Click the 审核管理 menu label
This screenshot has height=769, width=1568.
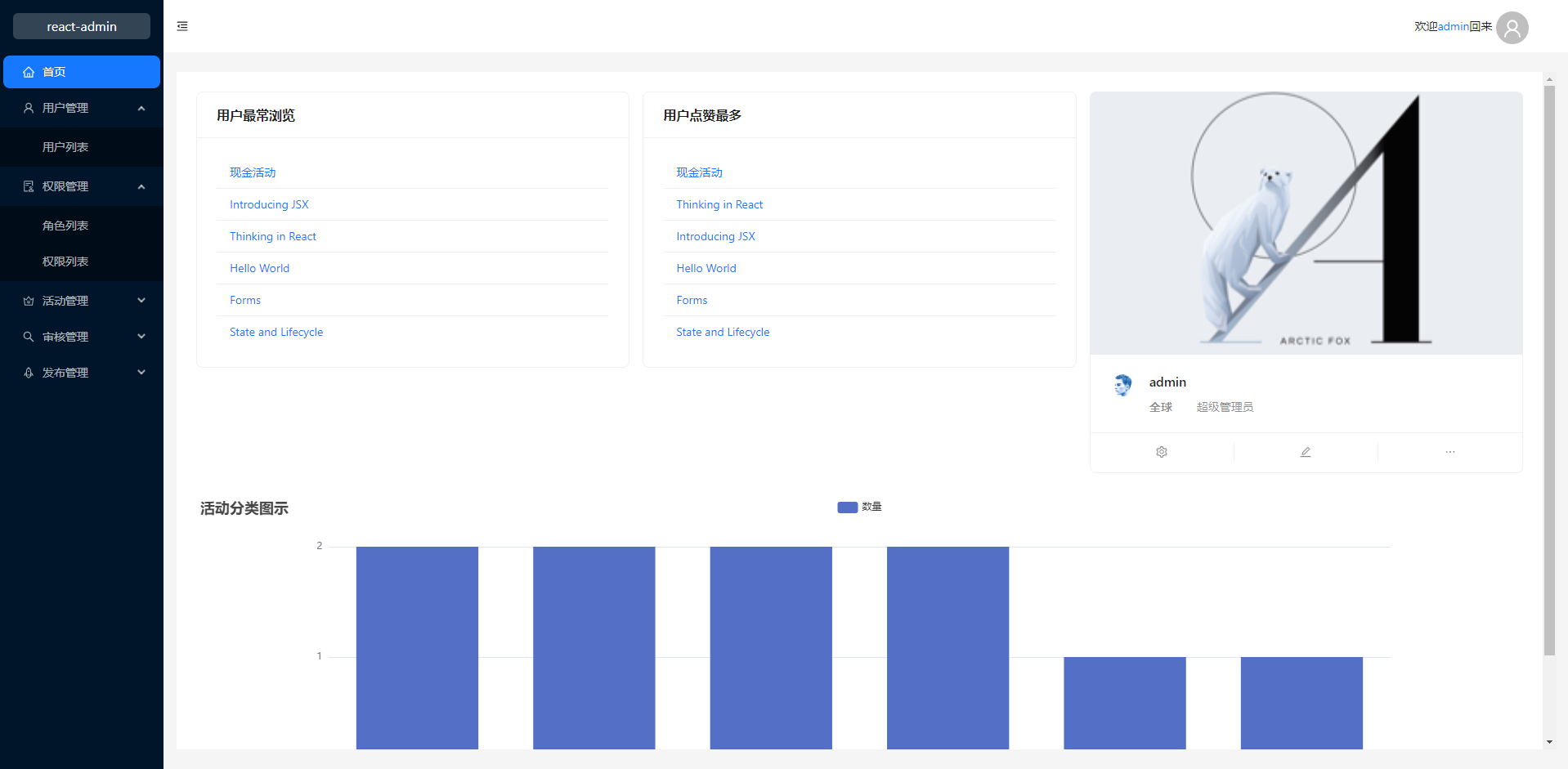click(x=65, y=337)
